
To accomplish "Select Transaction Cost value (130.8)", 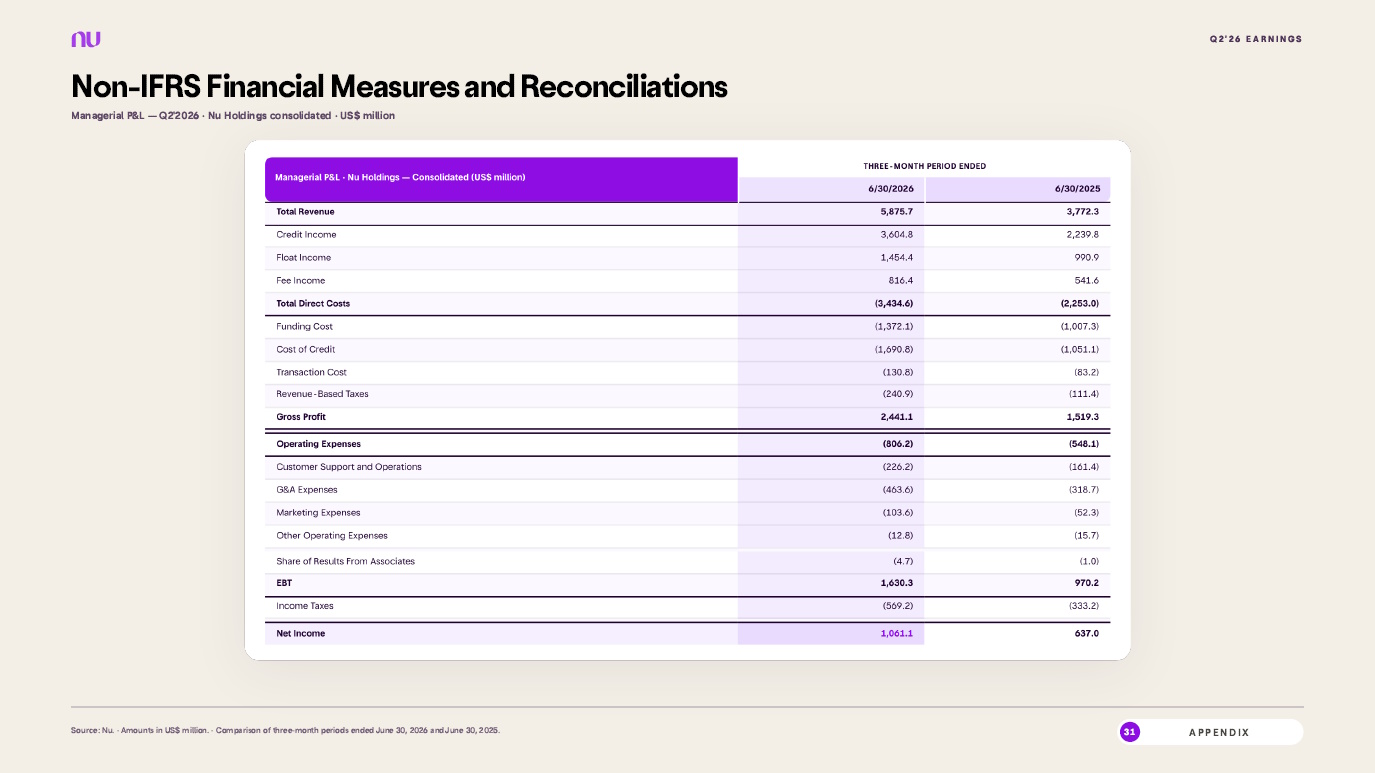I will [897, 373].
